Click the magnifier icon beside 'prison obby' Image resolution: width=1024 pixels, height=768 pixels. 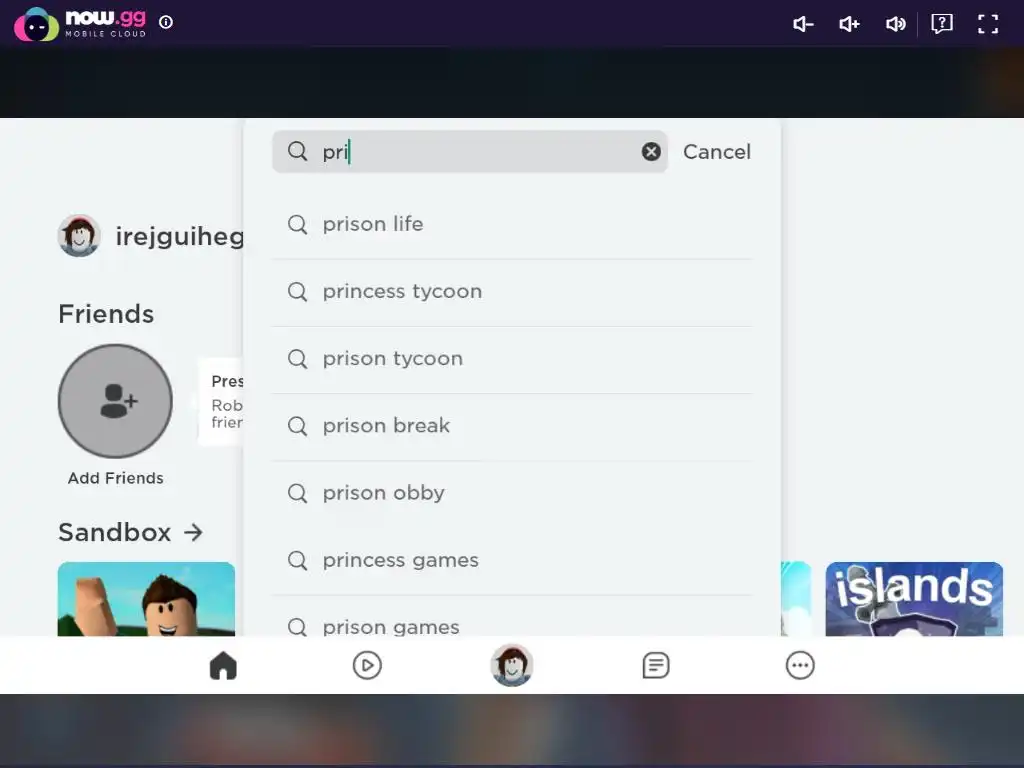coord(297,493)
